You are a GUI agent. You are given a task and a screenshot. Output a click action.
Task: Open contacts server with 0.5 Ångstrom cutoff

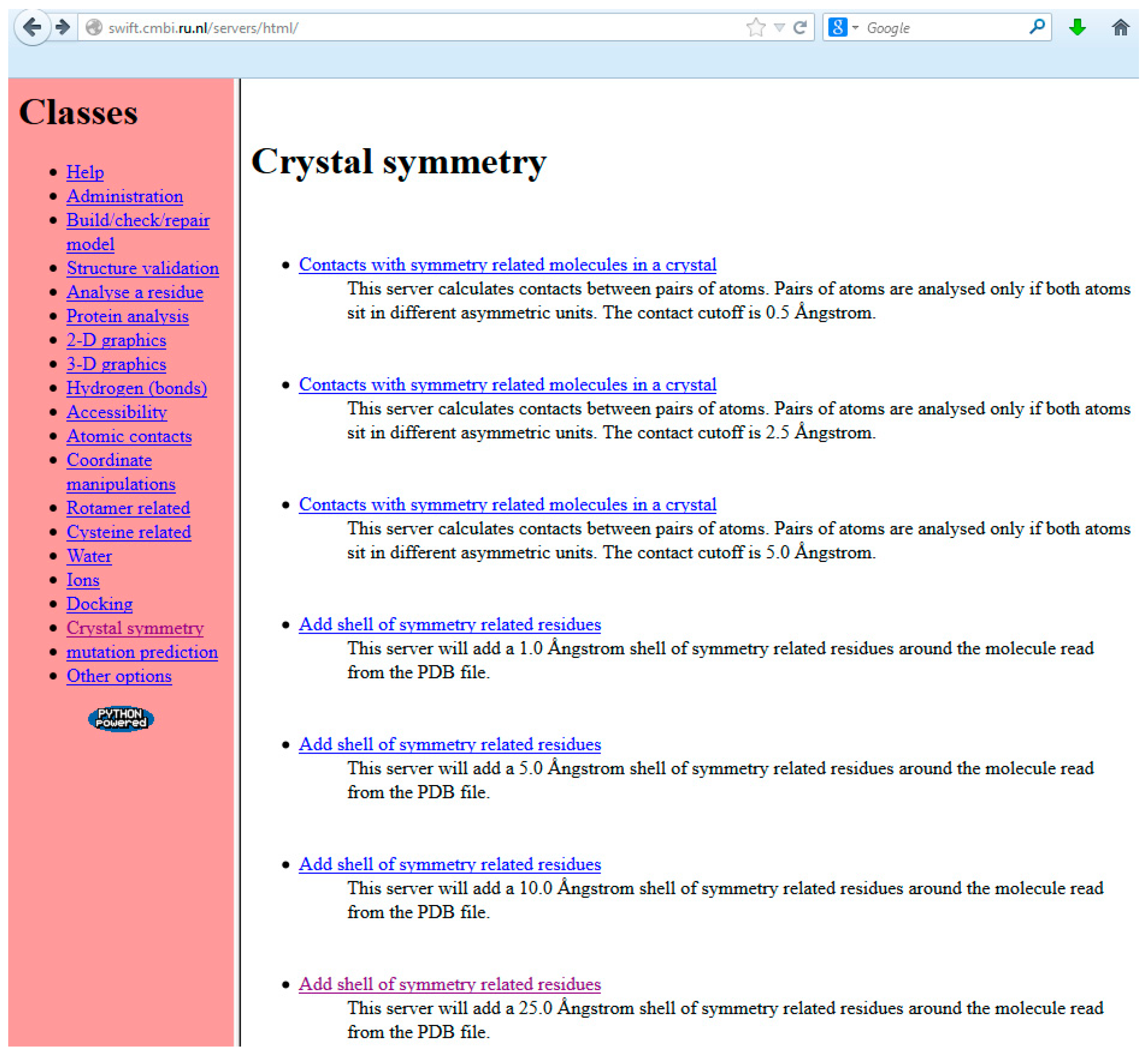pyautogui.click(x=509, y=265)
